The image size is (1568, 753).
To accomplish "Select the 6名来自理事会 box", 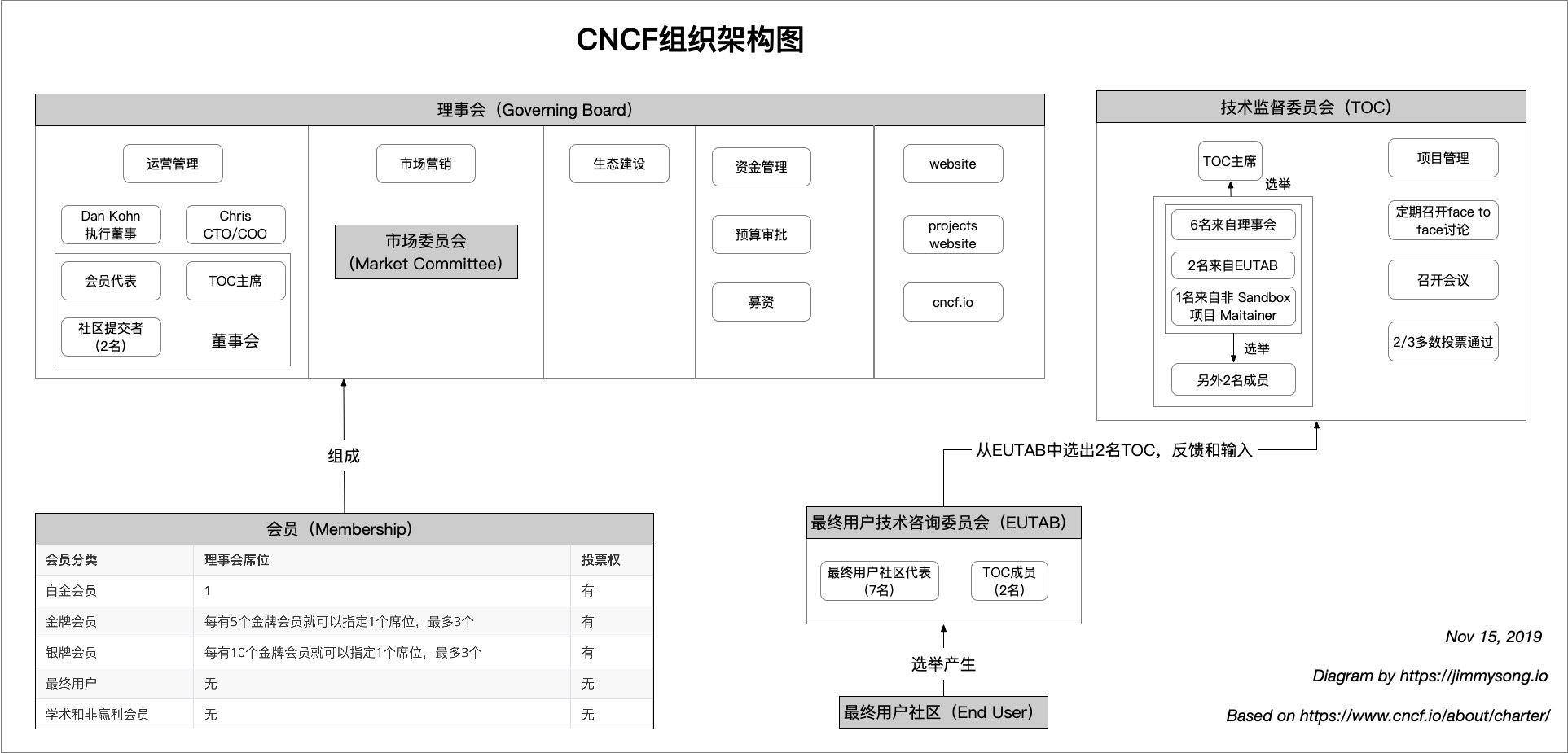I will click(1232, 225).
